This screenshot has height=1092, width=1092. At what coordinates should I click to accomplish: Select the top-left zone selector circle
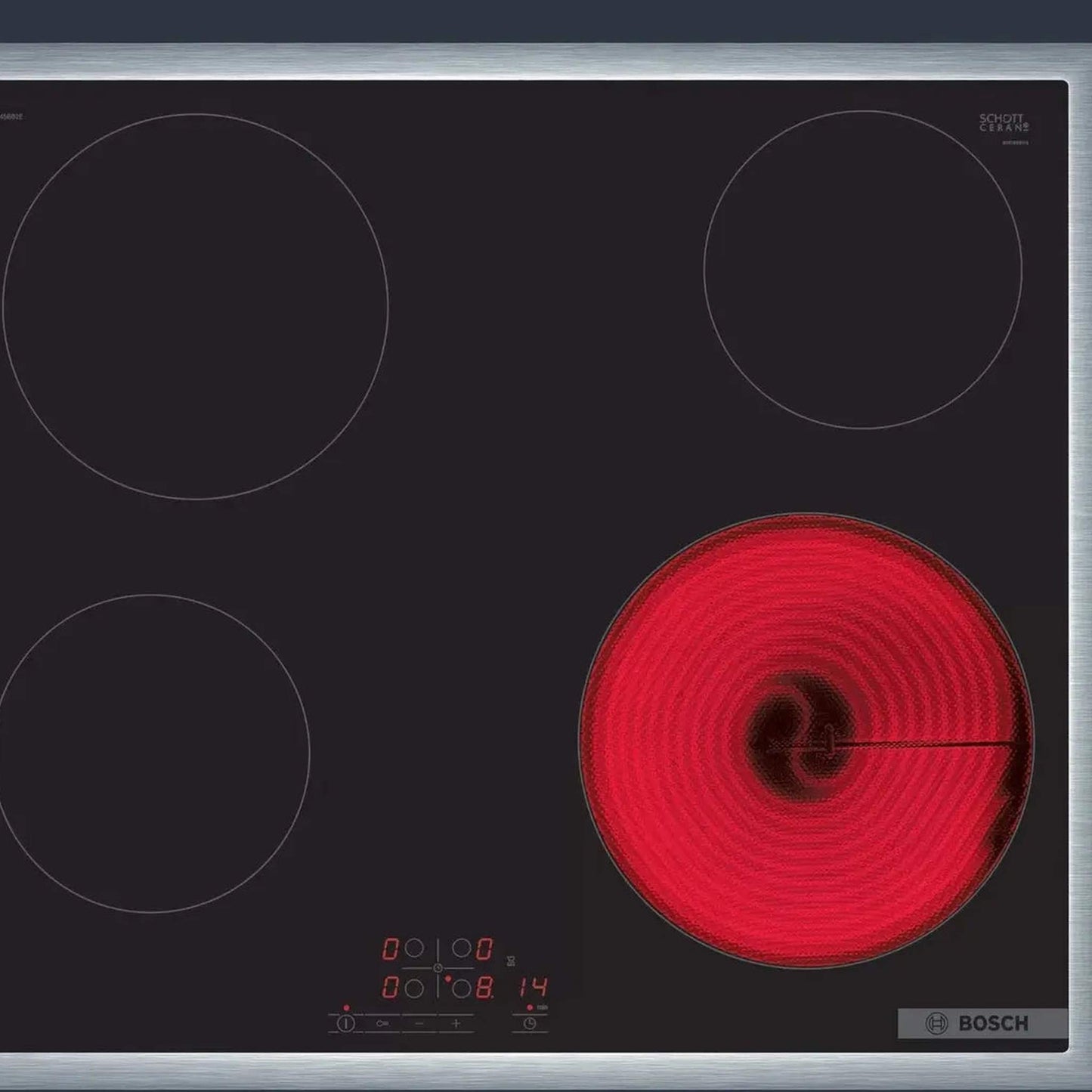pos(413,948)
